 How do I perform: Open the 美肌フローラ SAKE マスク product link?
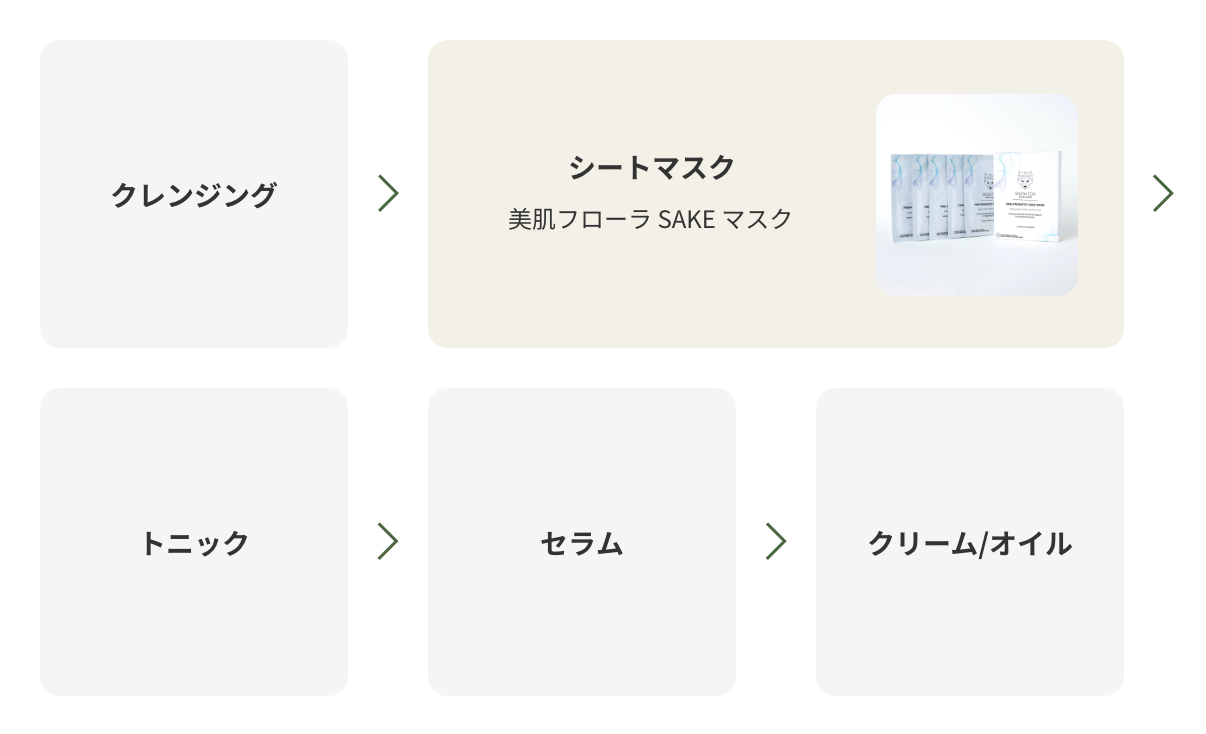pyautogui.click(x=651, y=219)
